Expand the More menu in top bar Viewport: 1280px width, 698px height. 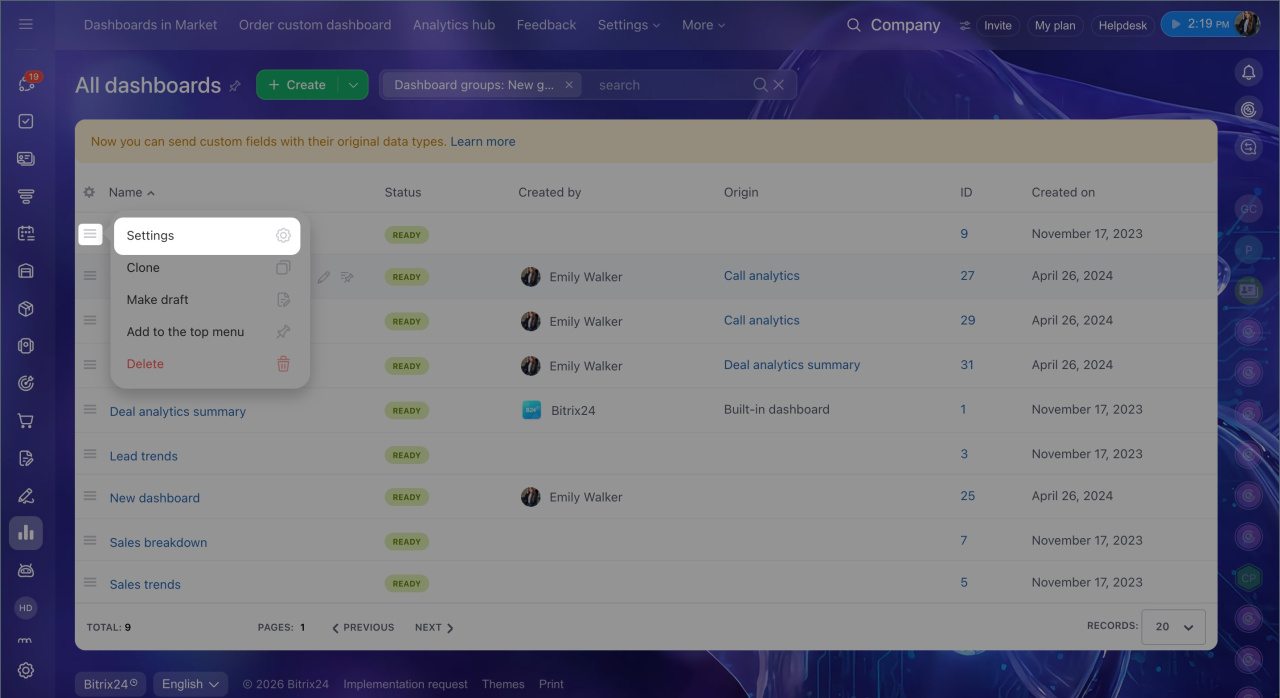click(x=704, y=25)
